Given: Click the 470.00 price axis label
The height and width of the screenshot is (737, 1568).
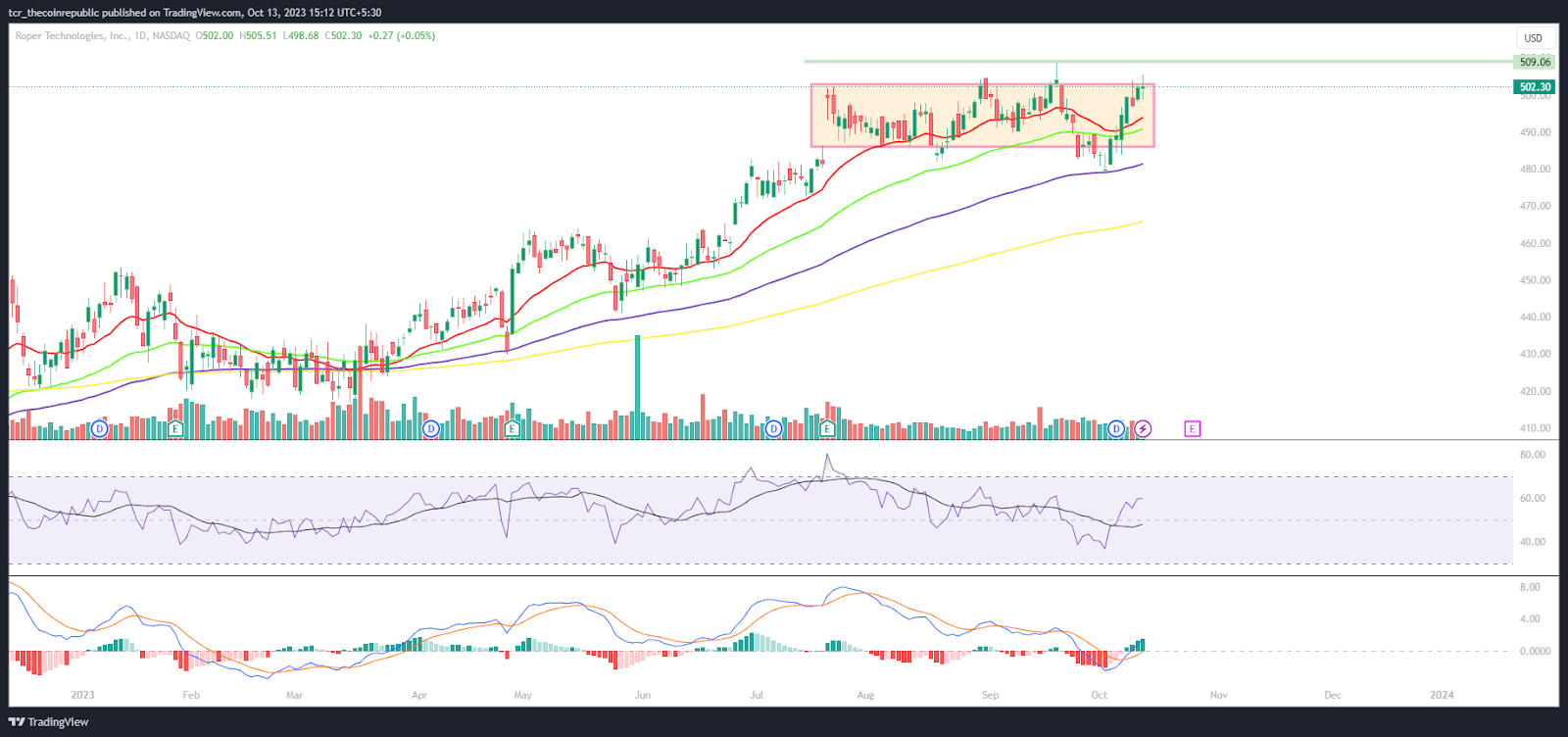Looking at the screenshot, I should [1536, 207].
